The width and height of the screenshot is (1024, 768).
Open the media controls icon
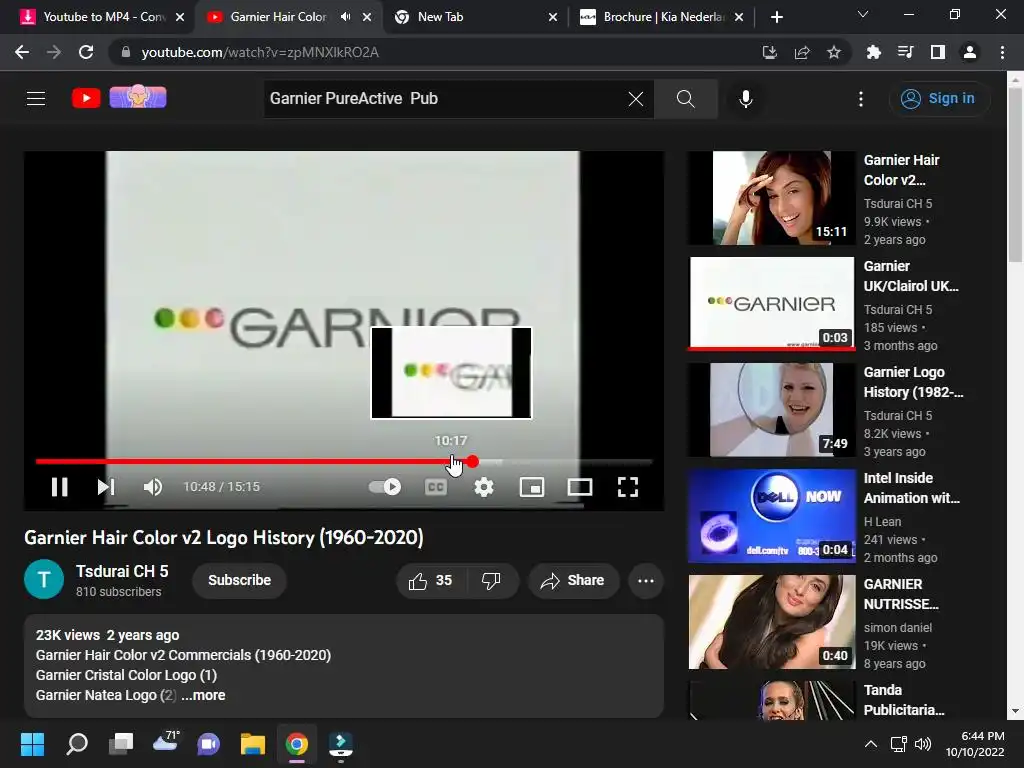905,52
